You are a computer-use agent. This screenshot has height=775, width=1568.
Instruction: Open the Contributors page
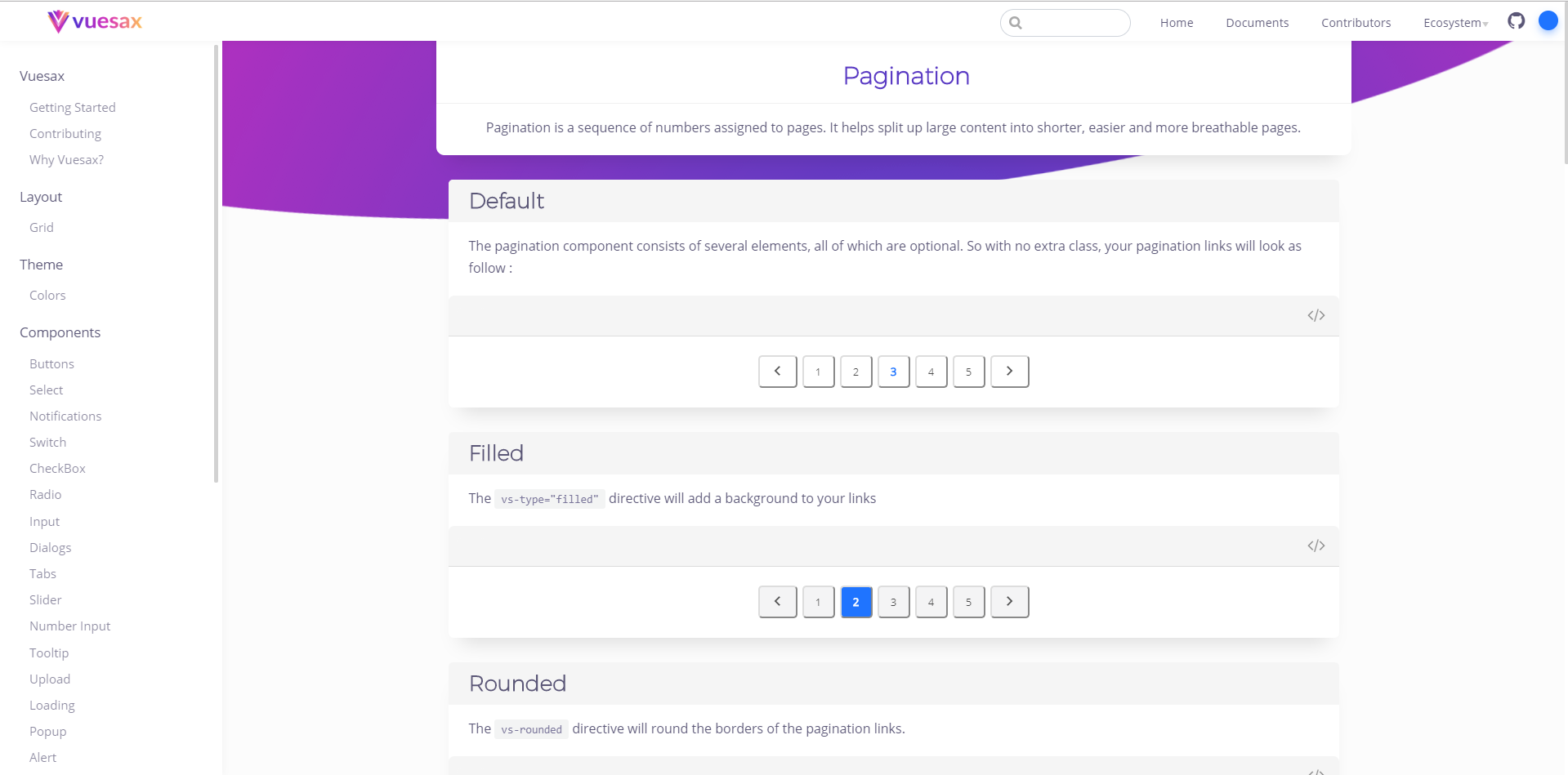coord(1356,22)
